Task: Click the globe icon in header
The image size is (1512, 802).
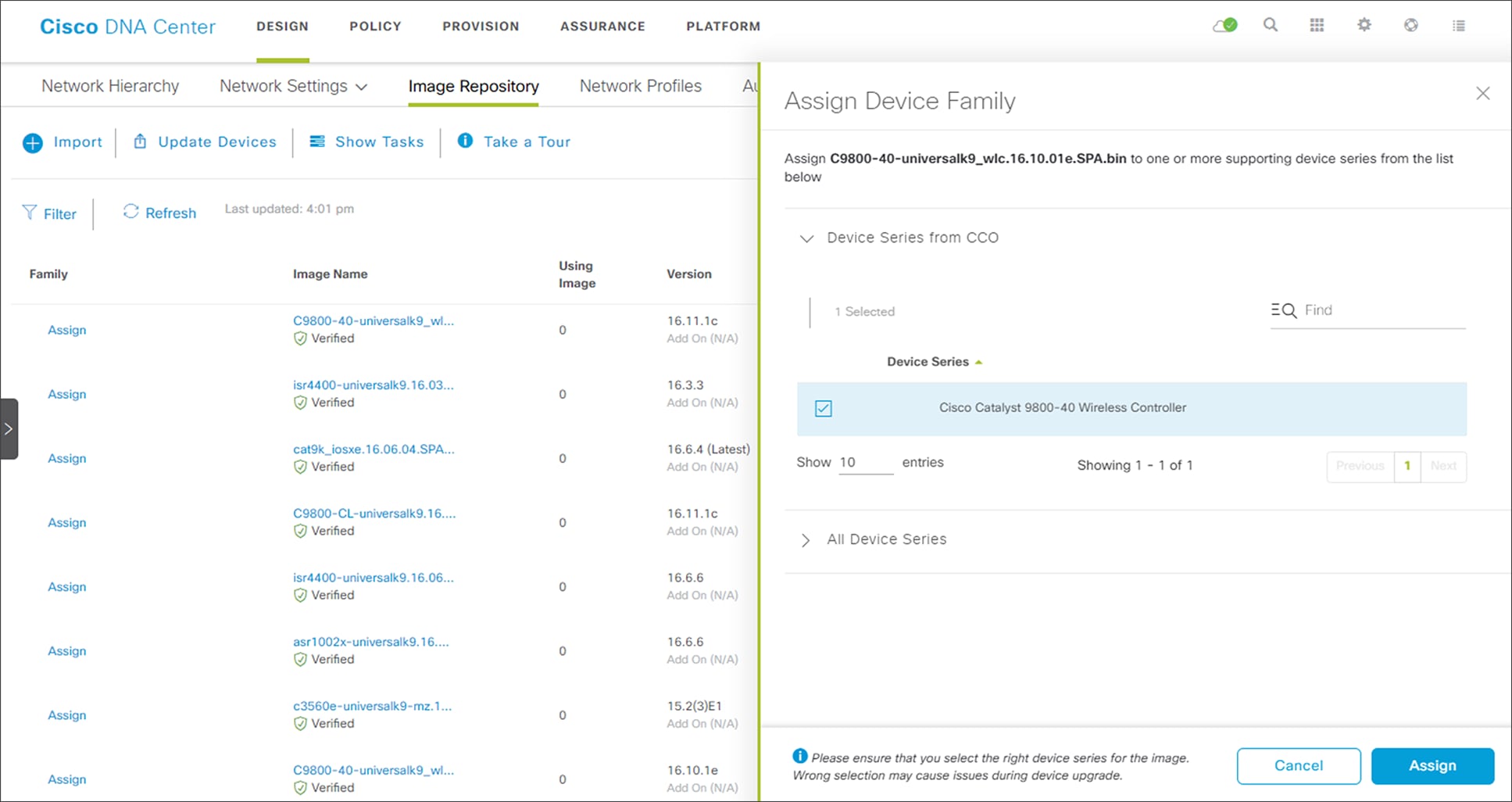Action: click(x=1410, y=25)
